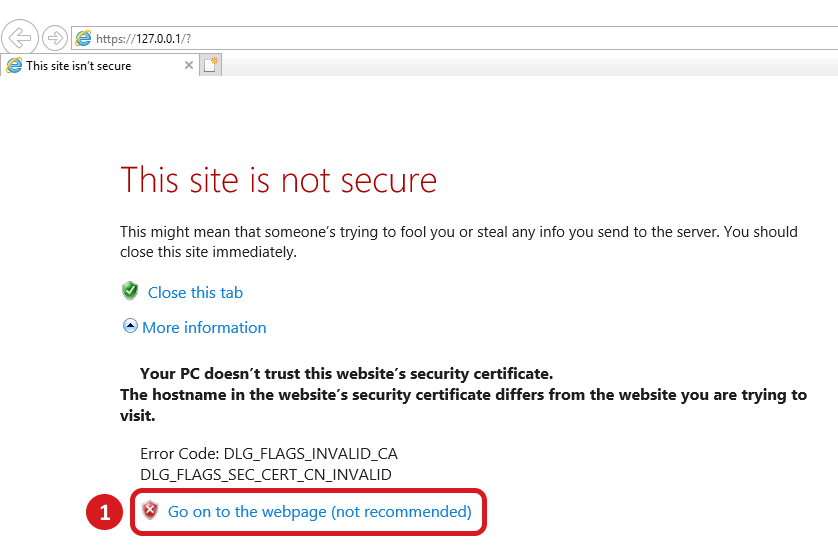
Task: Click the "This site is not secure" heading
Action: pos(278,180)
